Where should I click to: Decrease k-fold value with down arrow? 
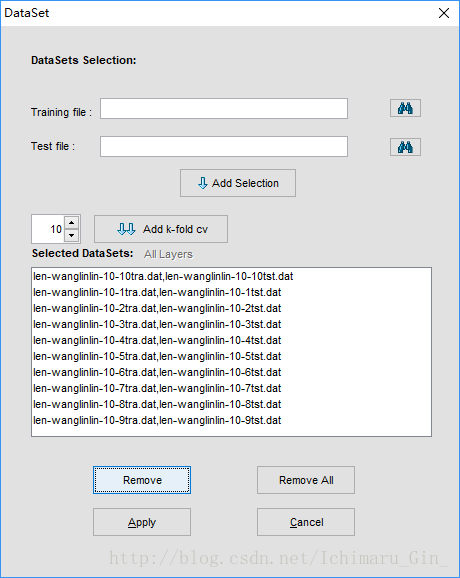tap(72, 235)
